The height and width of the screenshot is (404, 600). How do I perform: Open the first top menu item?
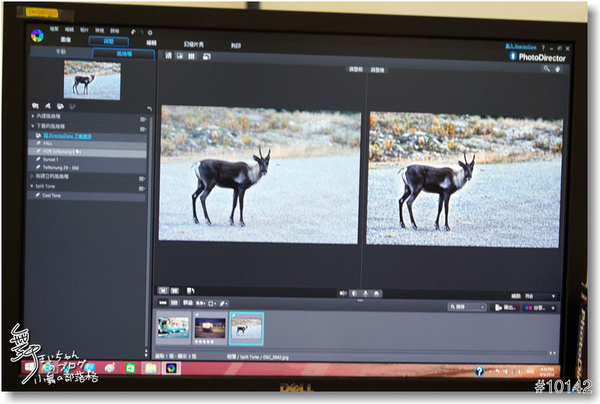pos(54,29)
